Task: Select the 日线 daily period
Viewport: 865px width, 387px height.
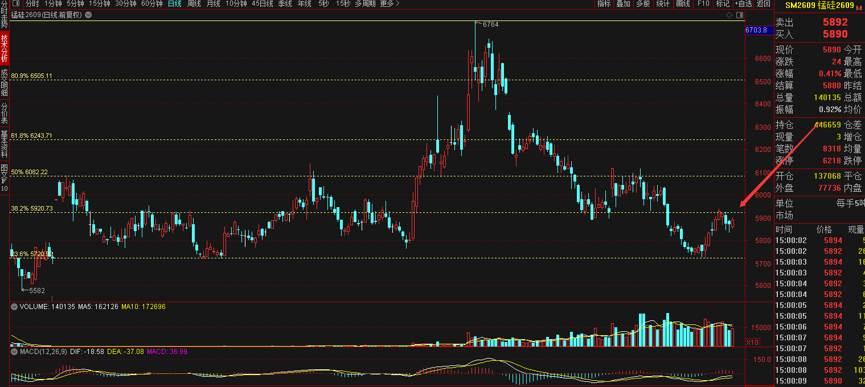Action: click(x=174, y=3)
